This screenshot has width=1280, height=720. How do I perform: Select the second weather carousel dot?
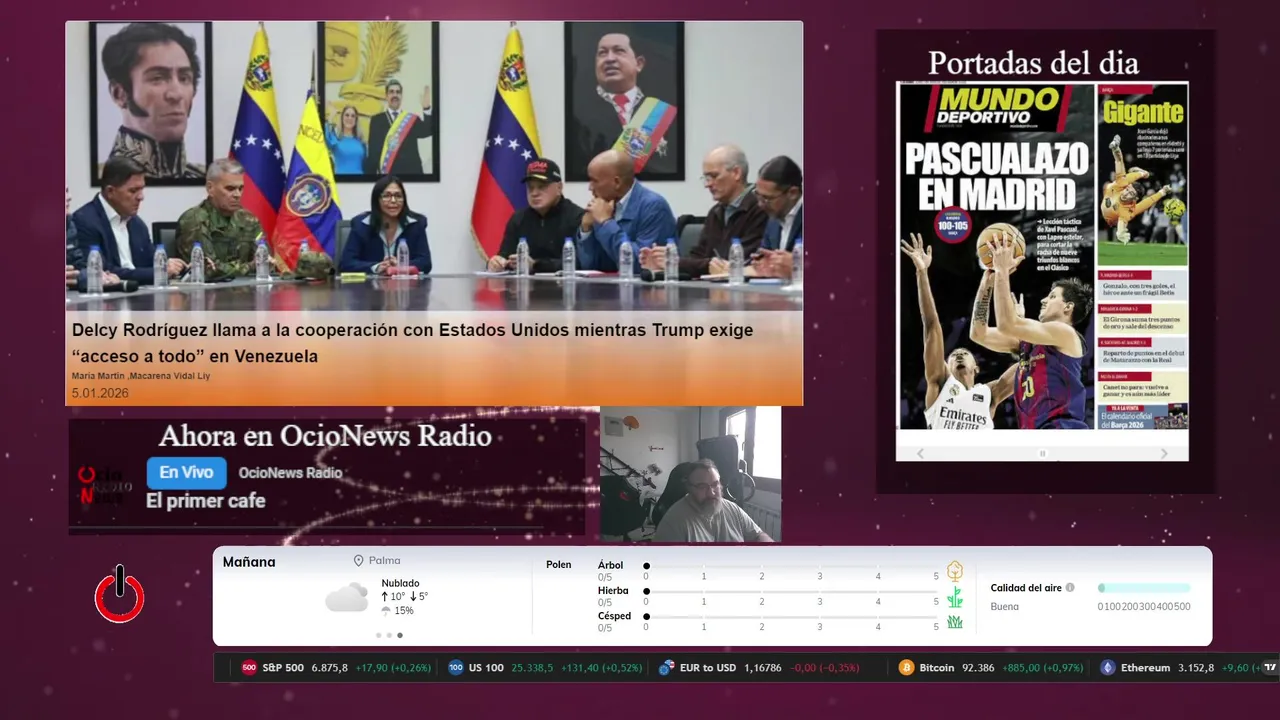click(389, 635)
